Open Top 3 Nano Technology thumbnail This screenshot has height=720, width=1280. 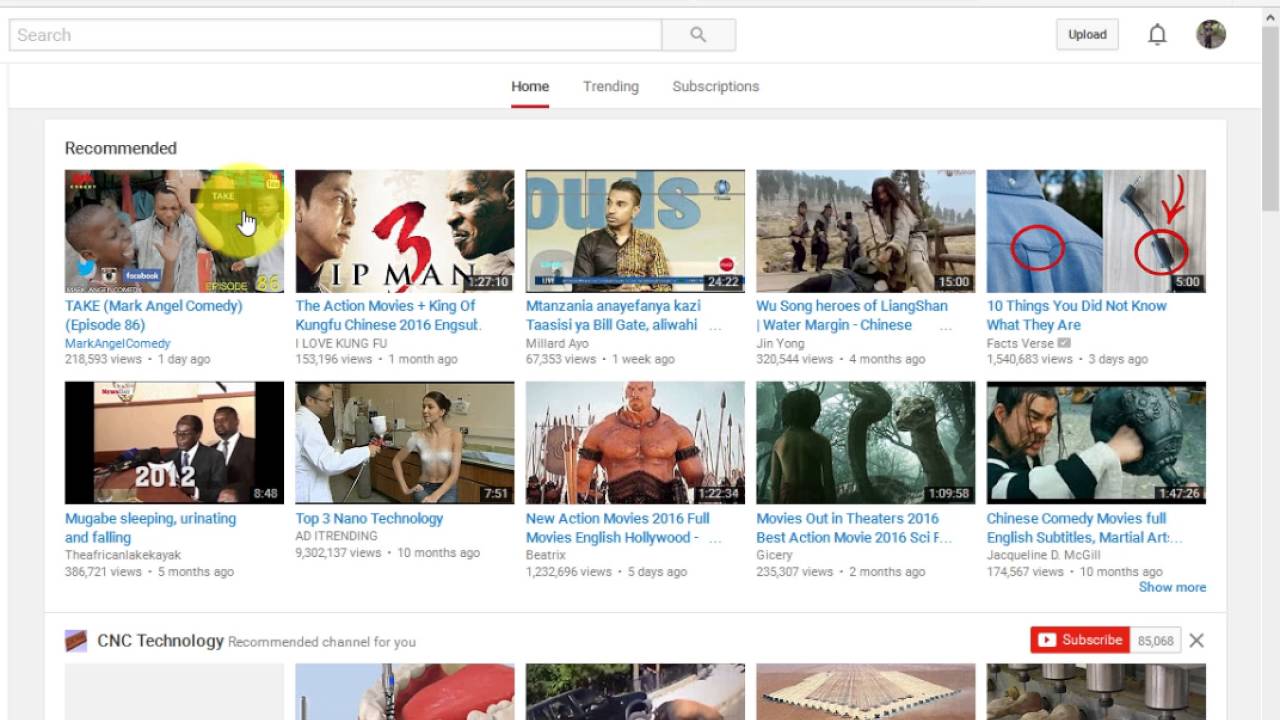pyautogui.click(x=405, y=442)
